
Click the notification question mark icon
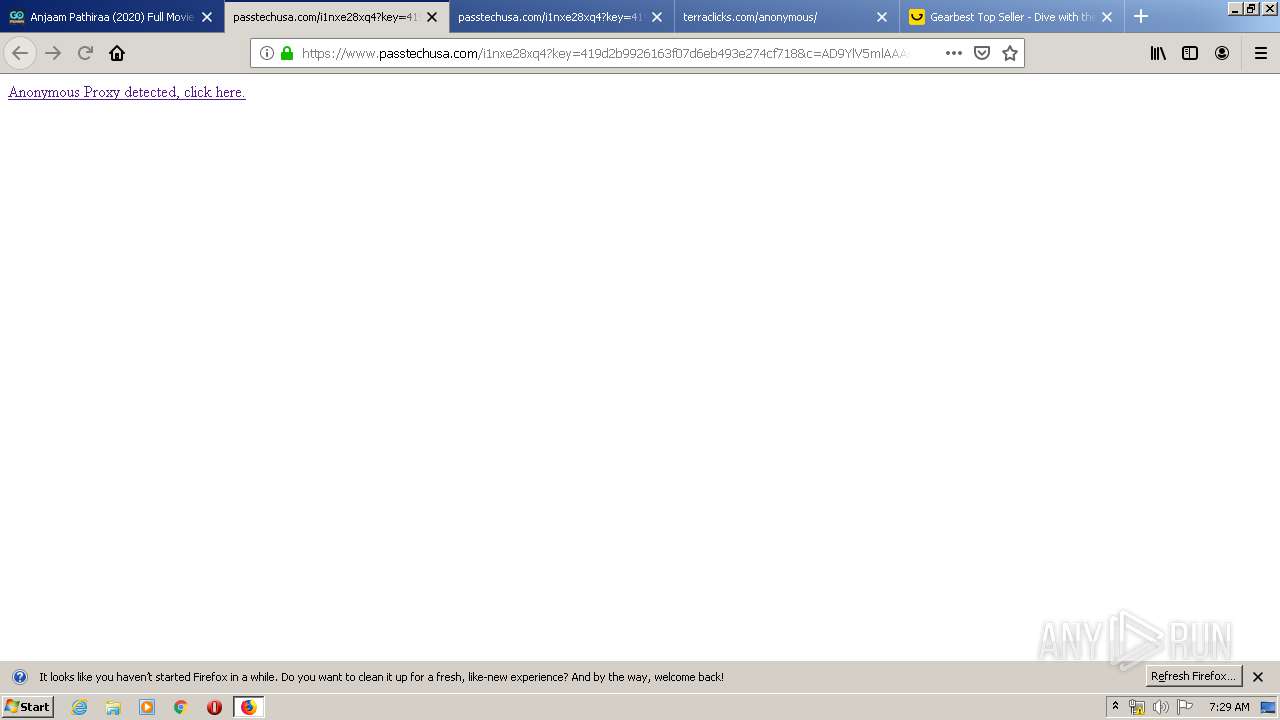coord(19,677)
